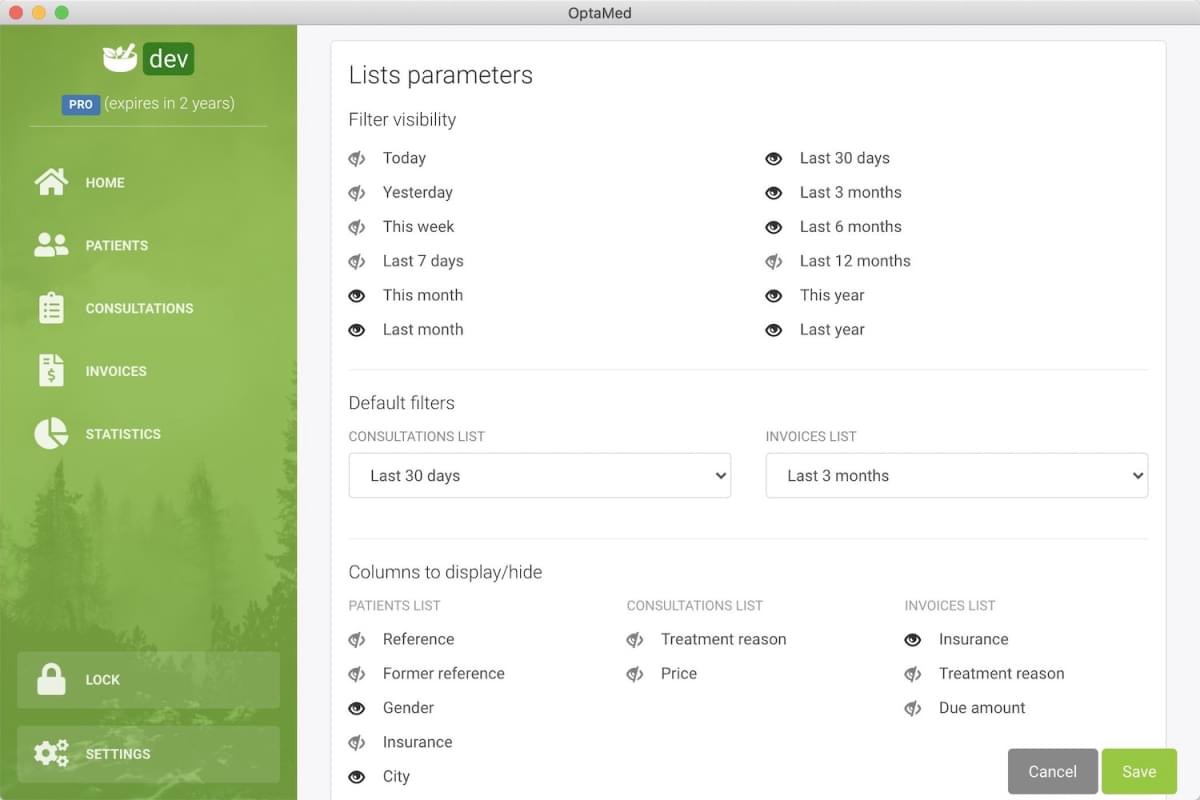Image resolution: width=1200 pixels, height=800 pixels.
Task: Save the lists parameters
Action: tap(1139, 771)
